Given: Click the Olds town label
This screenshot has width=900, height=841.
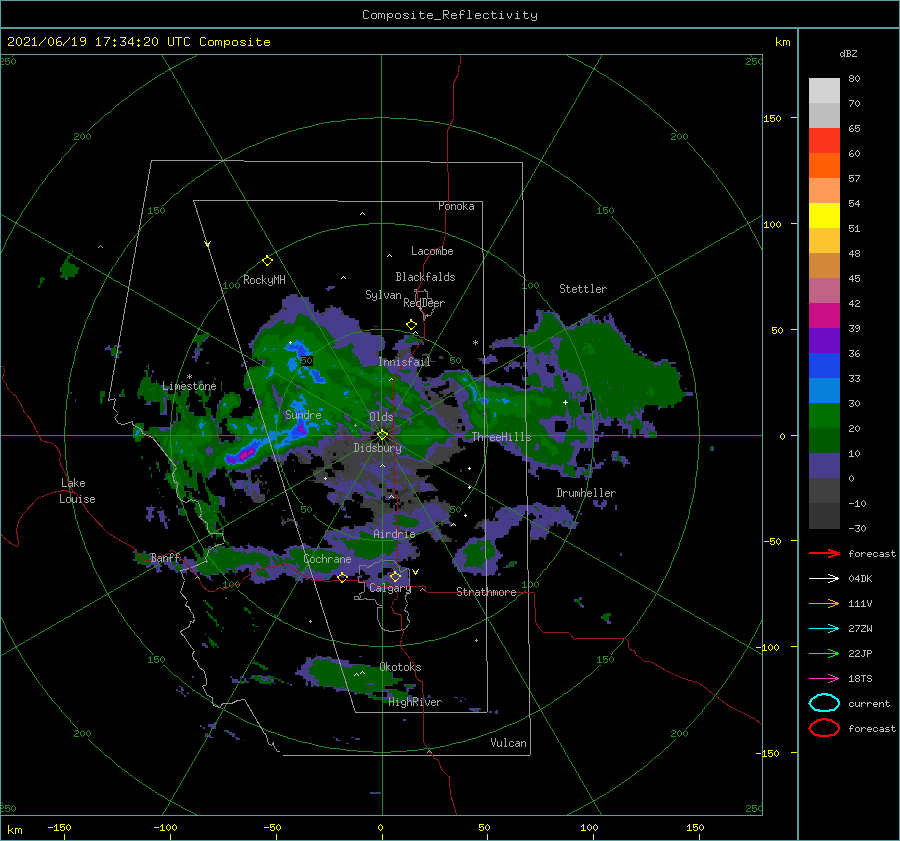Looking at the screenshot, I should pos(381,417).
